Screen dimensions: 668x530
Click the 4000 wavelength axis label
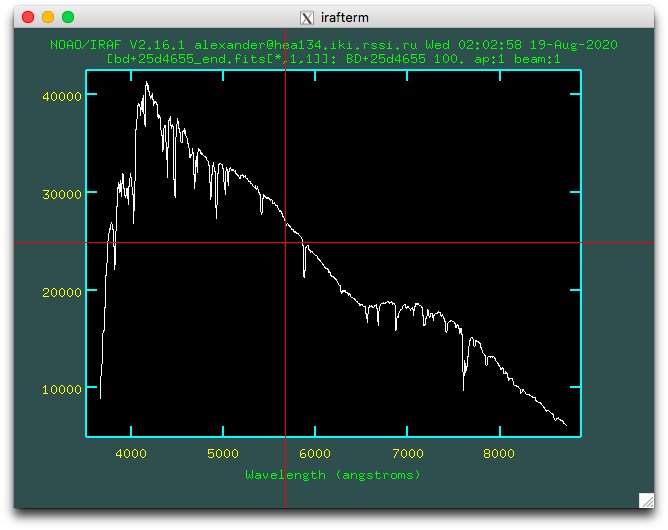click(x=131, y=453)
